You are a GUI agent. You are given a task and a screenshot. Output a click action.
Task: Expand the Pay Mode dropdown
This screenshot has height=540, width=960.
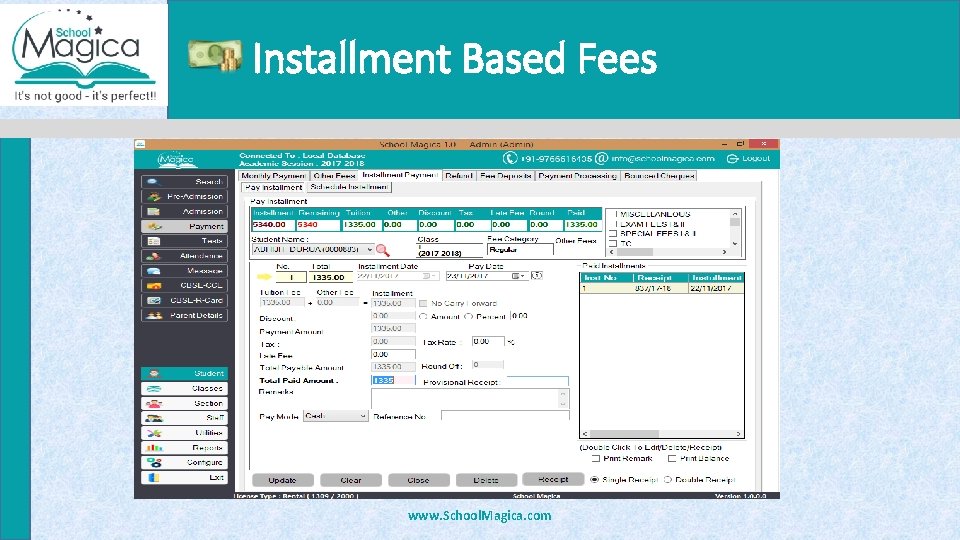362,416
